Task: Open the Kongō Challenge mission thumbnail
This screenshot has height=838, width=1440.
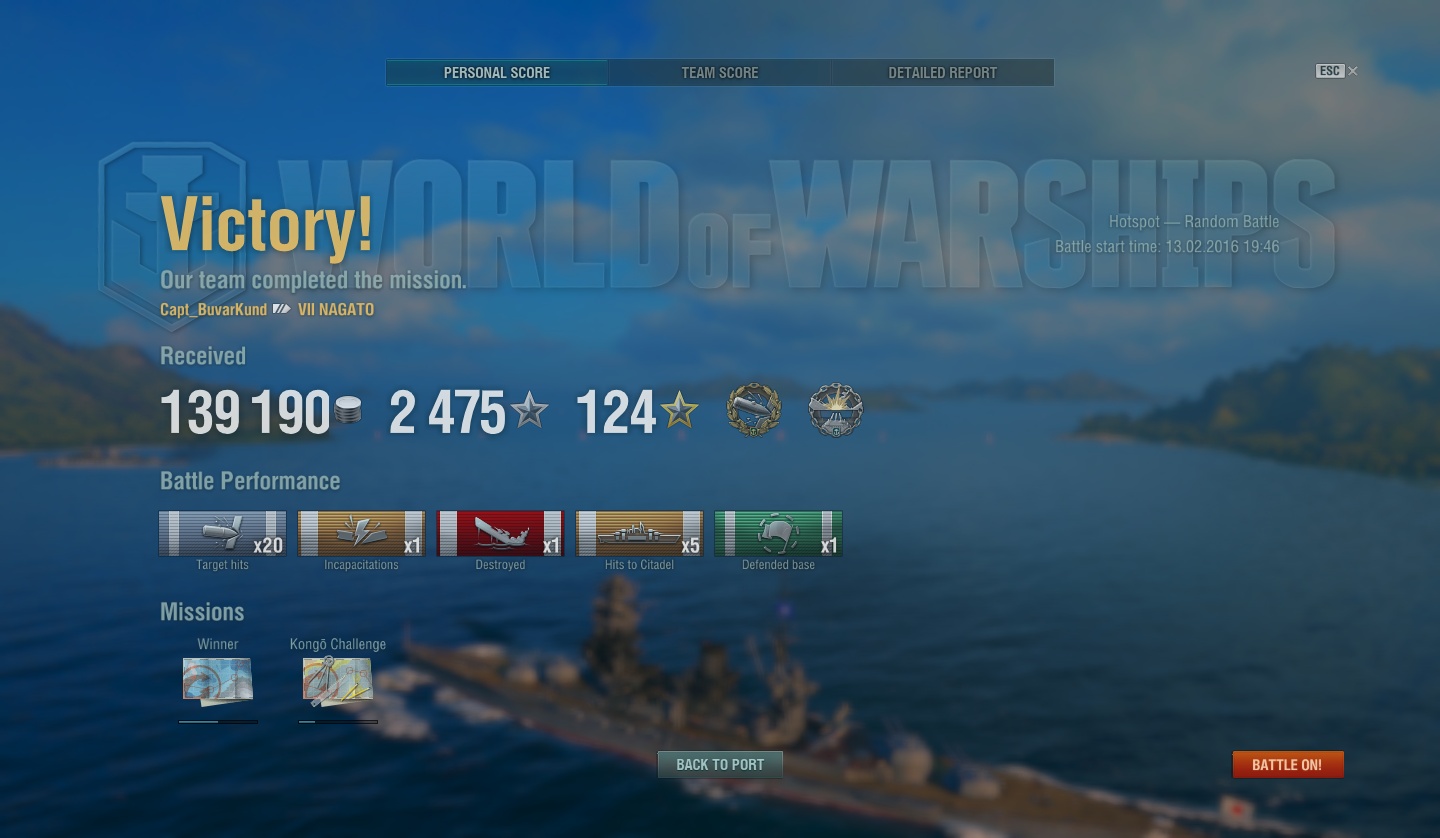Action: pyautogui.click(x=338, y=682)
